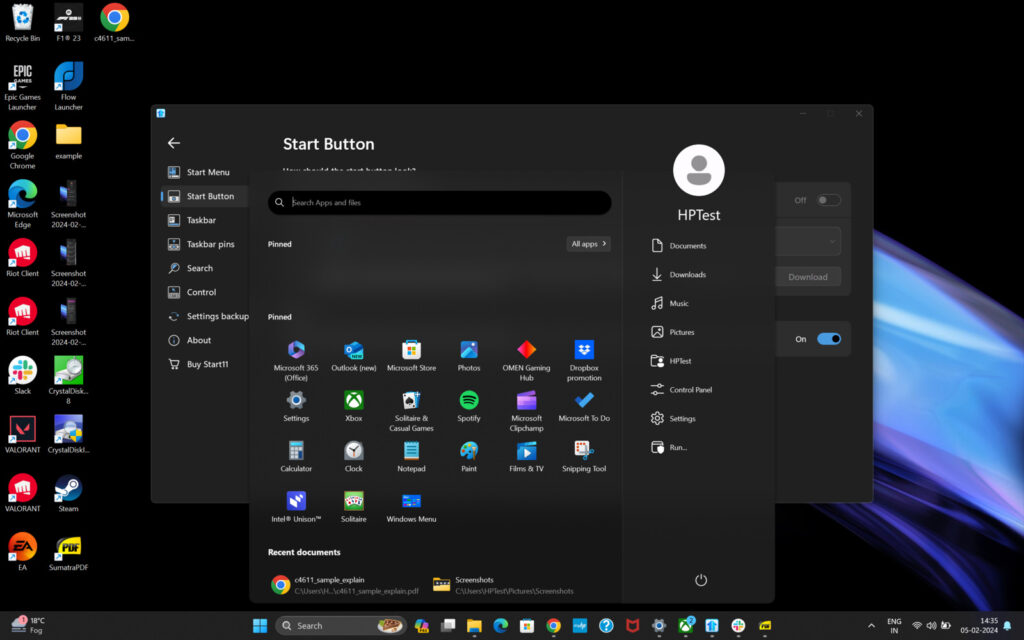Disable the On toggle switch

(x=828, y=339)
